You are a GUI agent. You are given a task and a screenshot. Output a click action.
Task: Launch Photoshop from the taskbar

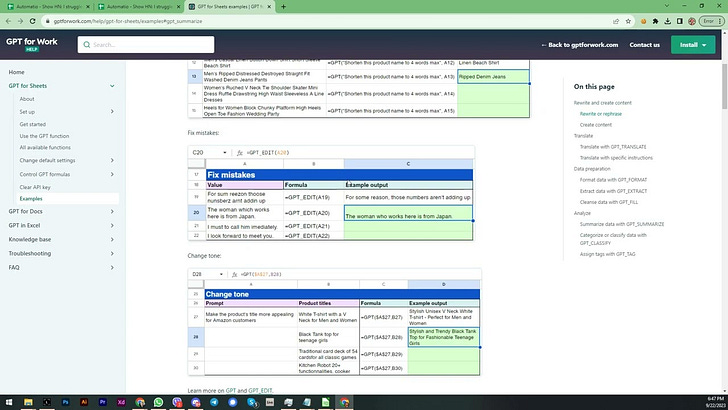[65, 402]
